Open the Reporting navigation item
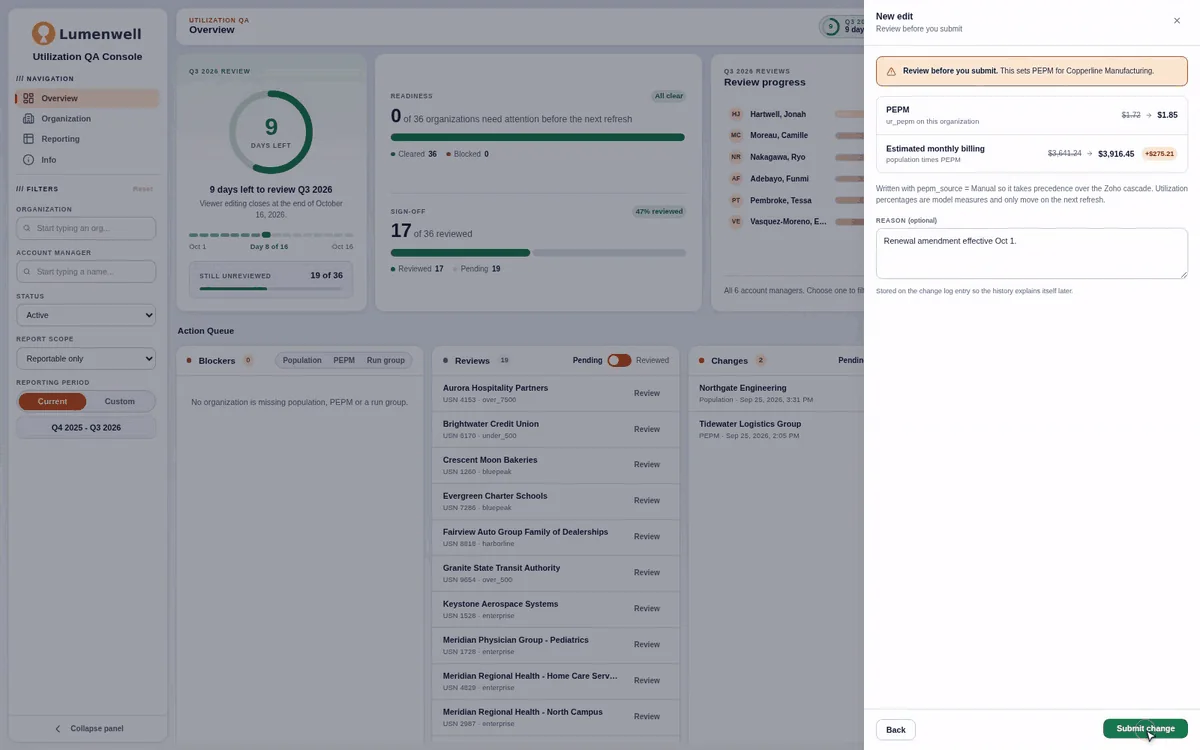 click(87, 139)
